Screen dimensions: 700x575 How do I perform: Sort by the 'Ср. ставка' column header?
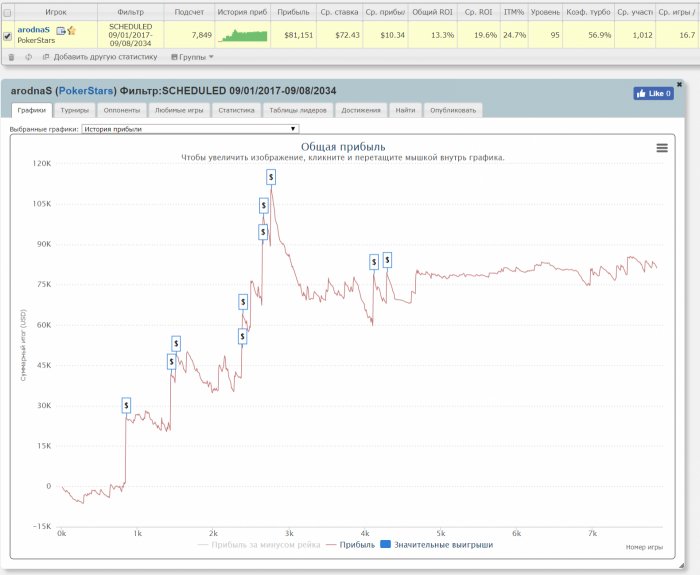(339, 12)
